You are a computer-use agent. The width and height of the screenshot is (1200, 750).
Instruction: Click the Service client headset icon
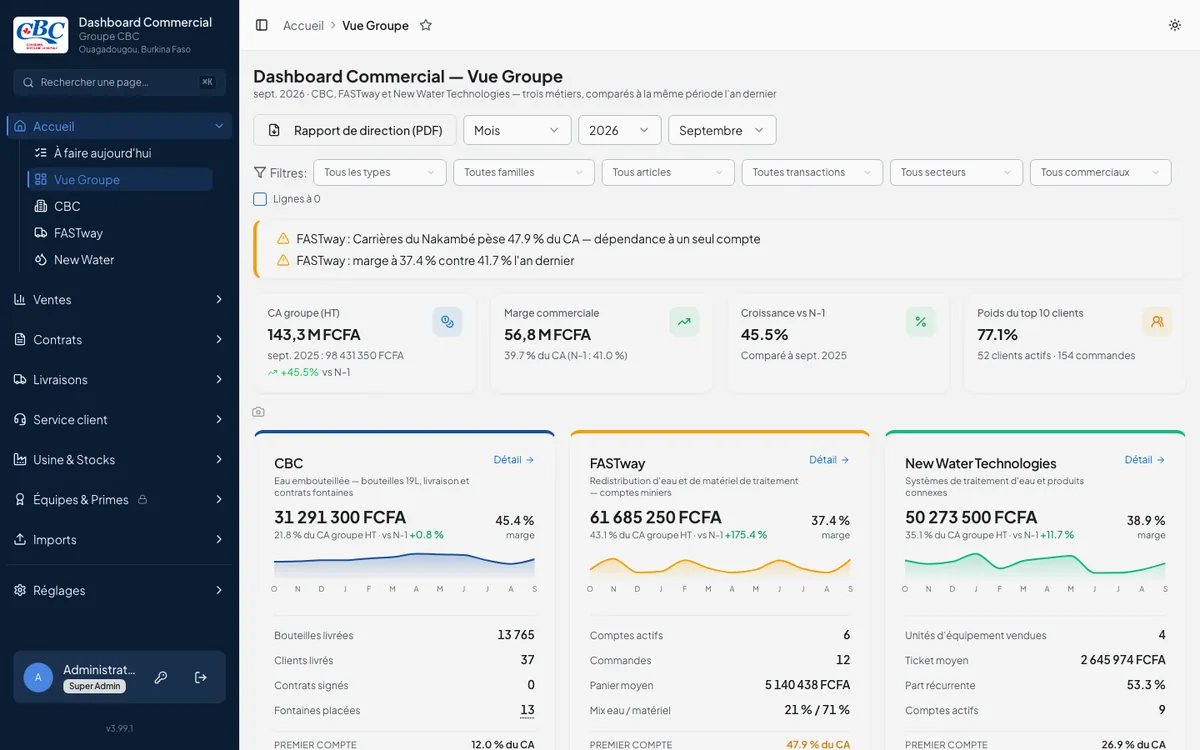pyautogui.click(x=20, y=419)
